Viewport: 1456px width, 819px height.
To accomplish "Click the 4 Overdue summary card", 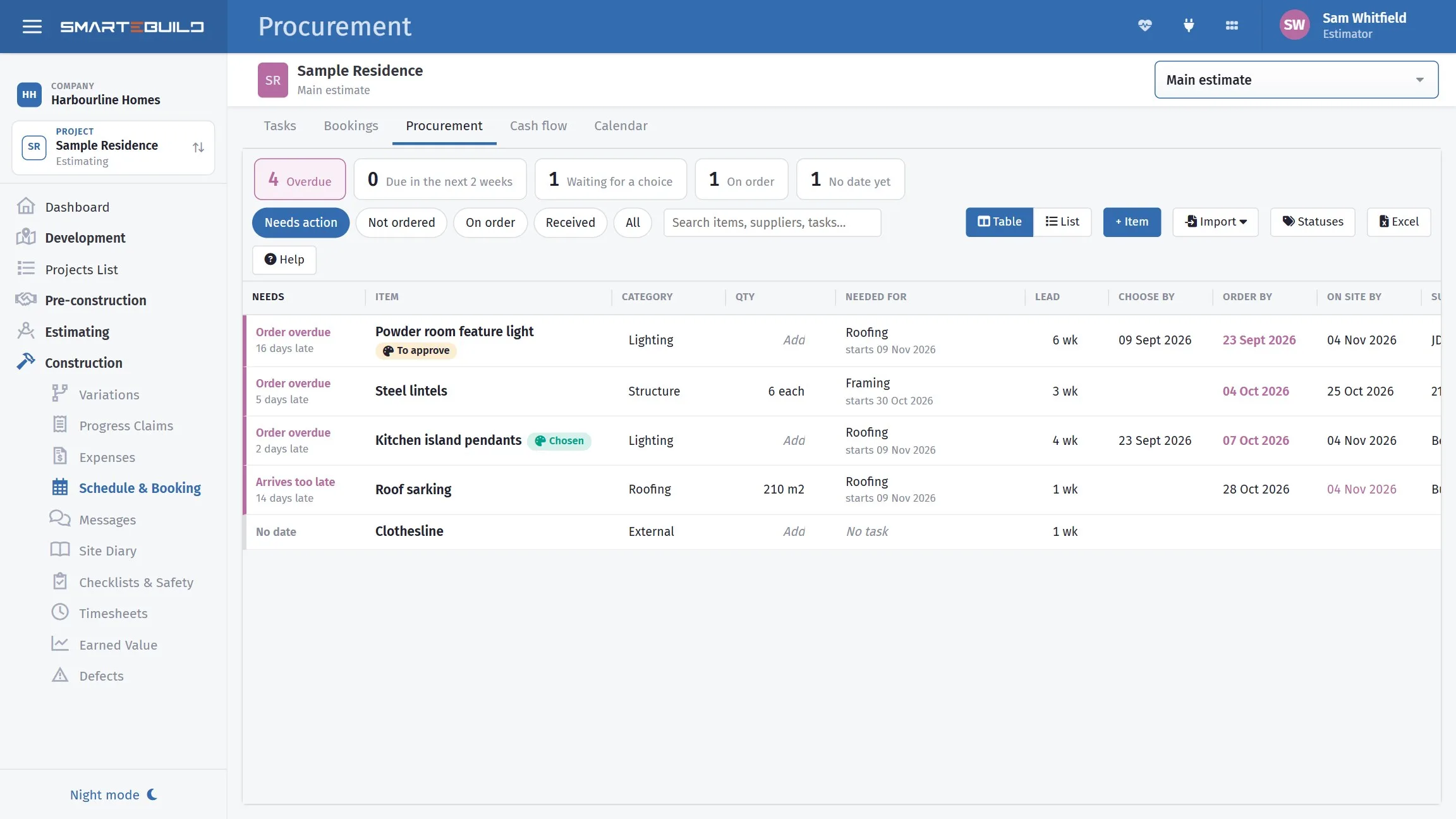I will 300,179.
